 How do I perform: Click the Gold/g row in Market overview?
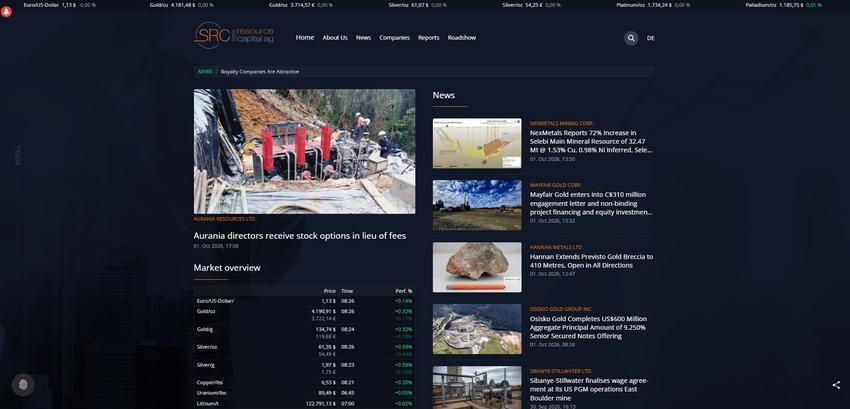305,333
